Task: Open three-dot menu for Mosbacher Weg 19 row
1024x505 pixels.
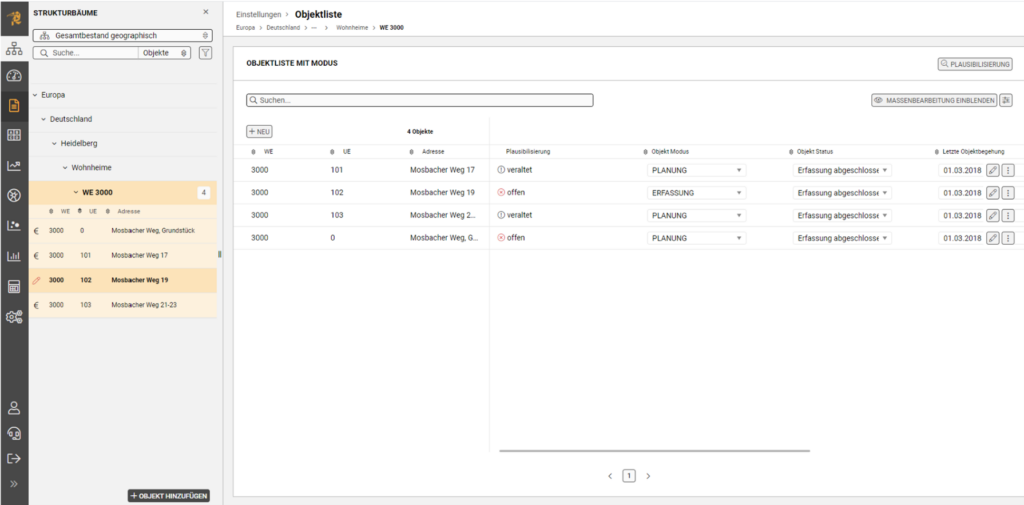Action: point(1008,192)
